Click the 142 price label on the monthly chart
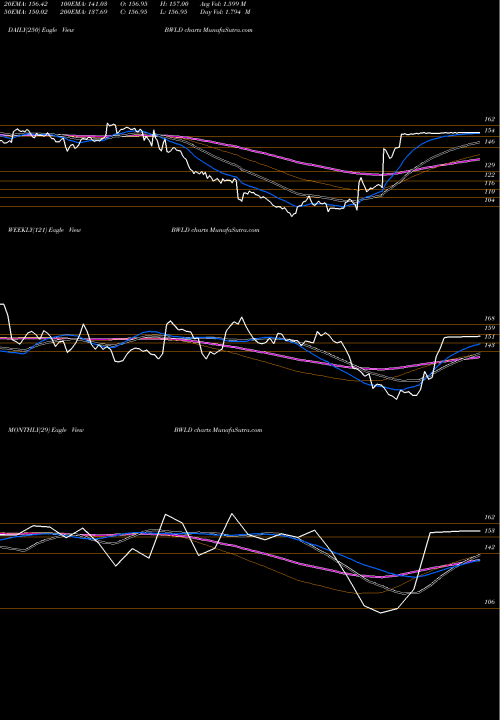 point(489,547)
